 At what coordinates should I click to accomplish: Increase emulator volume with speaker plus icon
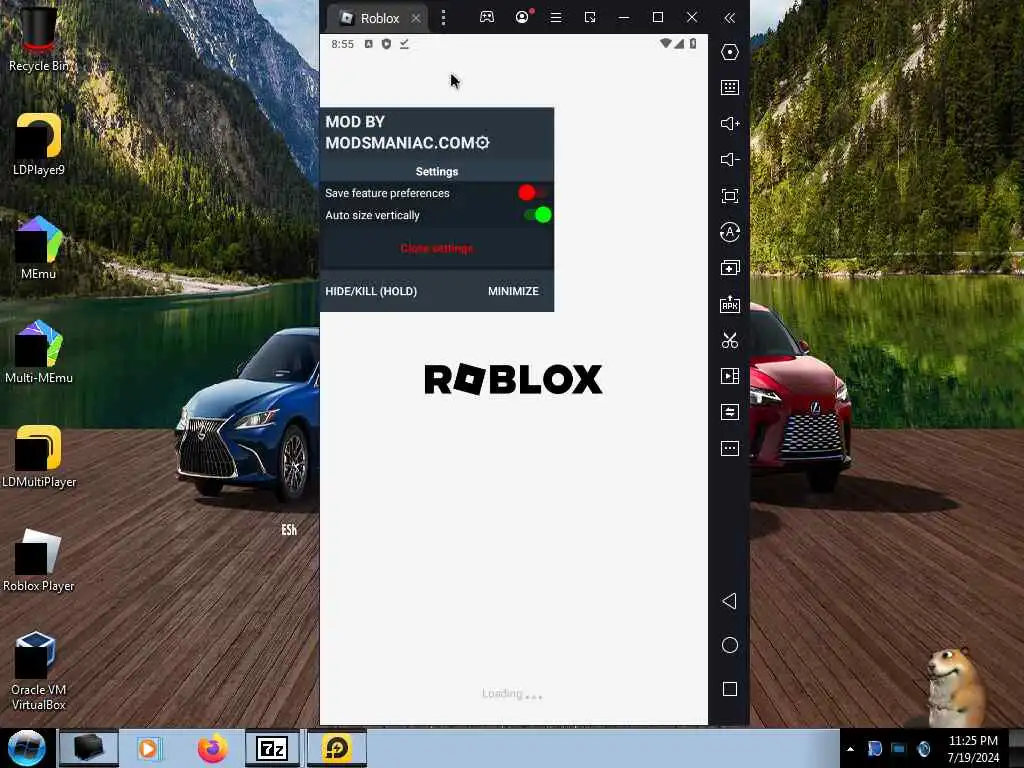coord(729,123)
